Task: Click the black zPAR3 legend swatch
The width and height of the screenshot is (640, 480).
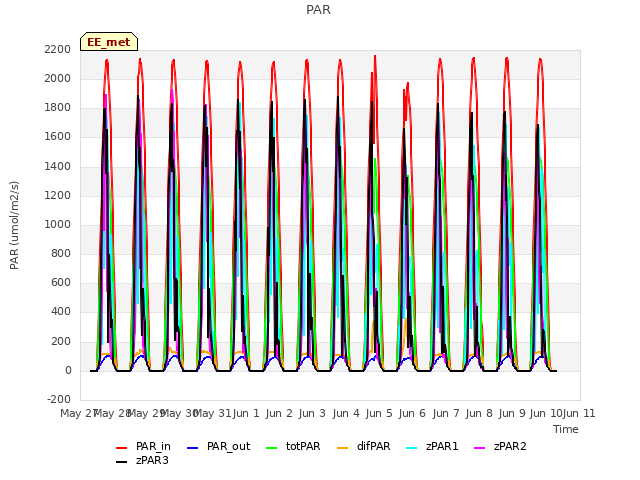Action: pyautogui.click(x=122, y=462)
